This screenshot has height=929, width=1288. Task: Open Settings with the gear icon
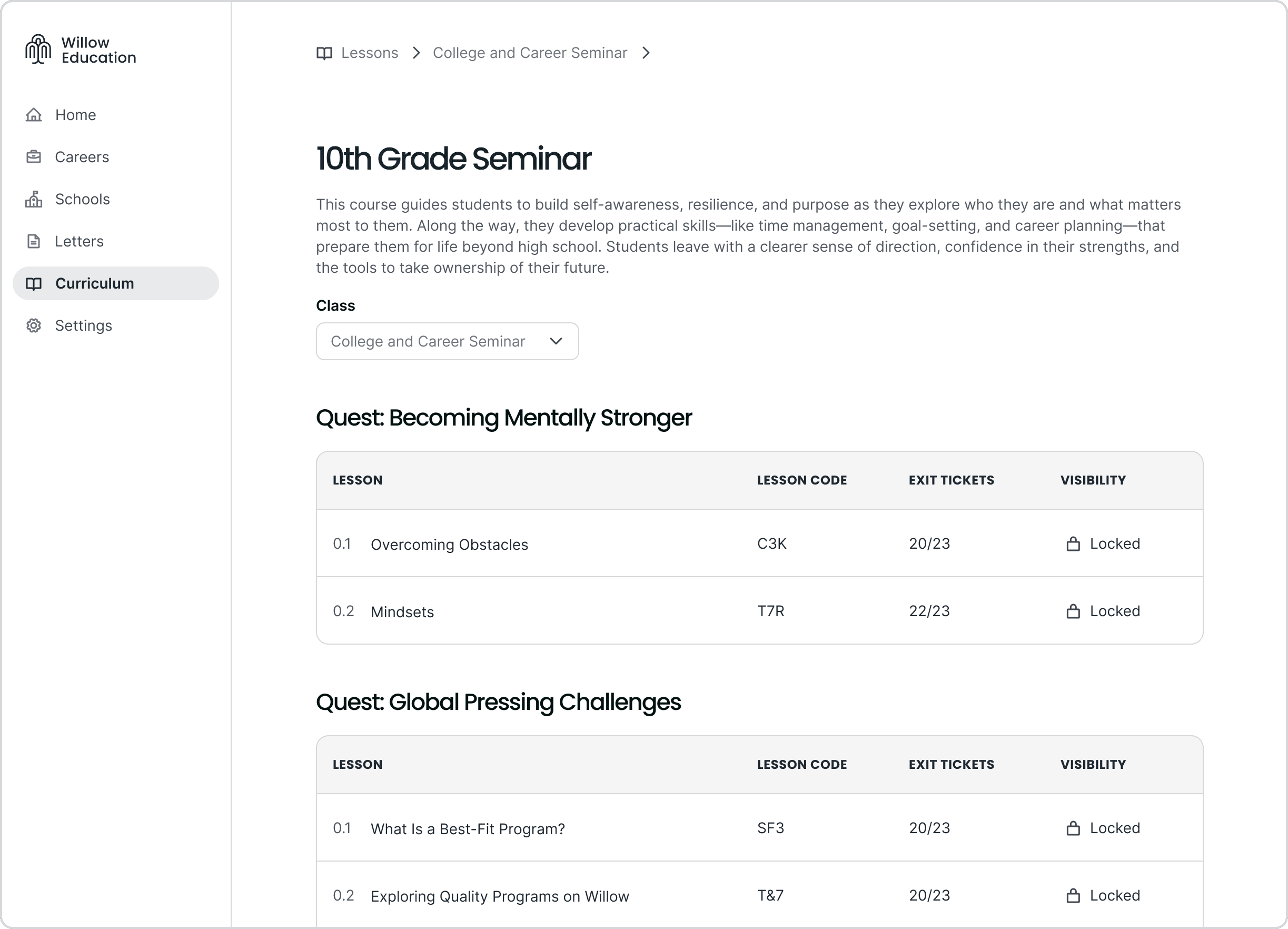click(34, 325)
